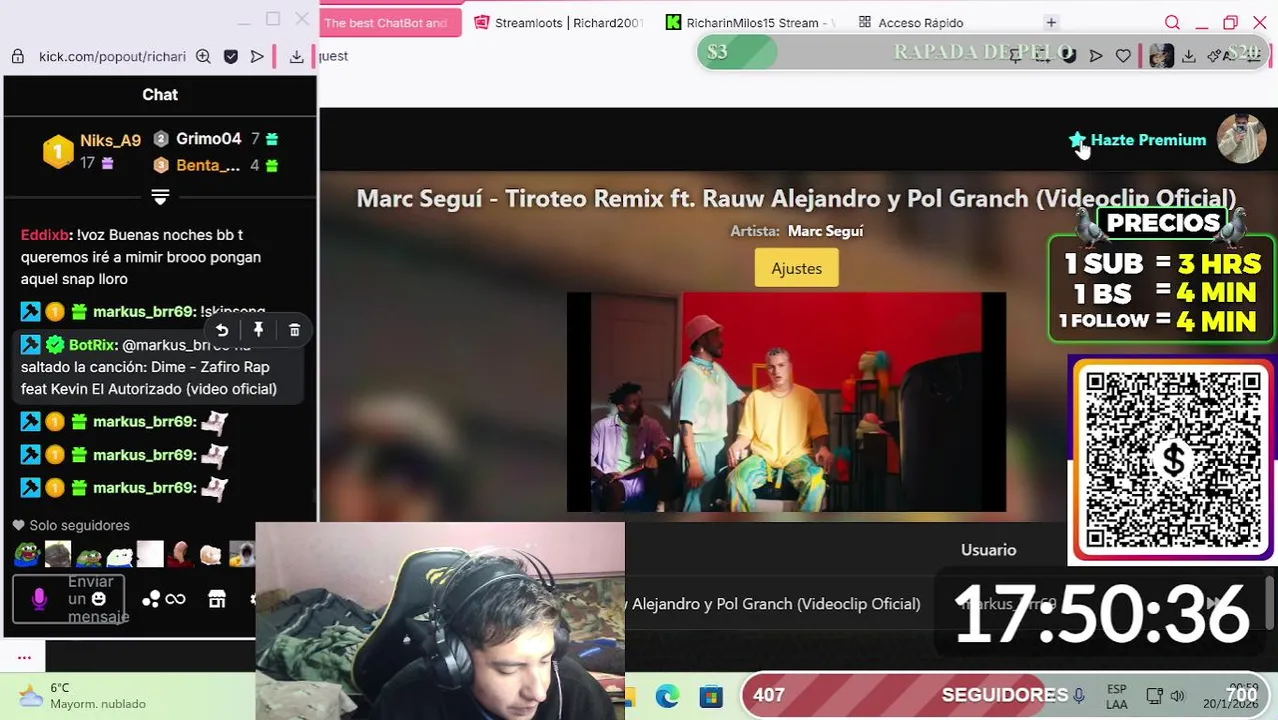Click the donation QR code
This screenshot has height=720, width=1278.
coord(1172,460)
